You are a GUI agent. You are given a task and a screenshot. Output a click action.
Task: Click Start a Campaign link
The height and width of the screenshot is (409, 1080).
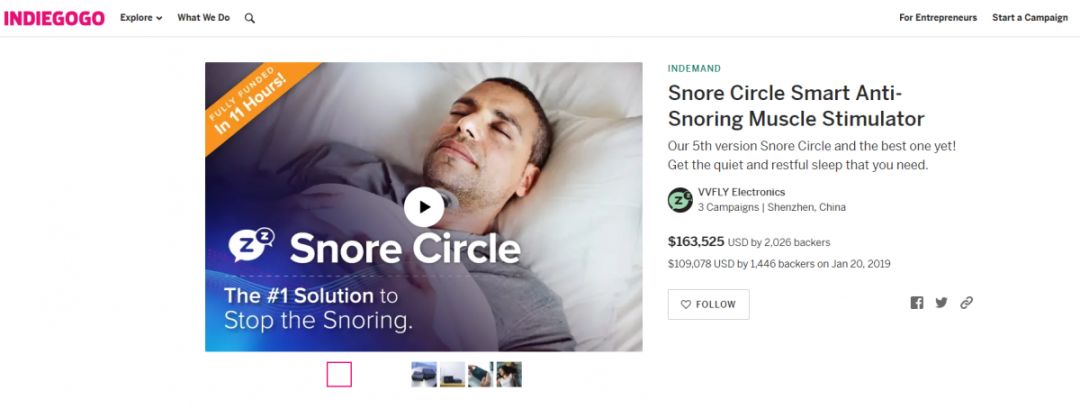pos(1029,18)
